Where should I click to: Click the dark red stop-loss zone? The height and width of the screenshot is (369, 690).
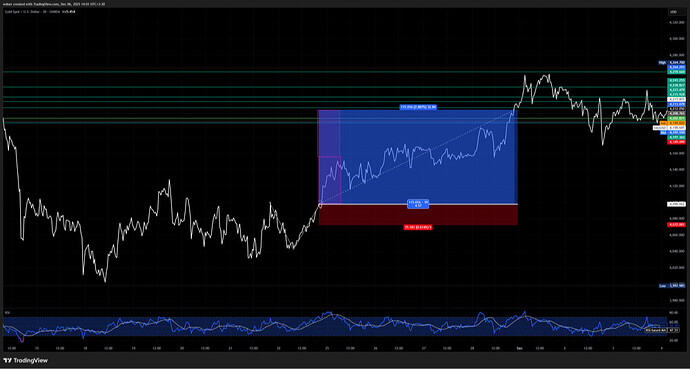[x=418, y=215]
